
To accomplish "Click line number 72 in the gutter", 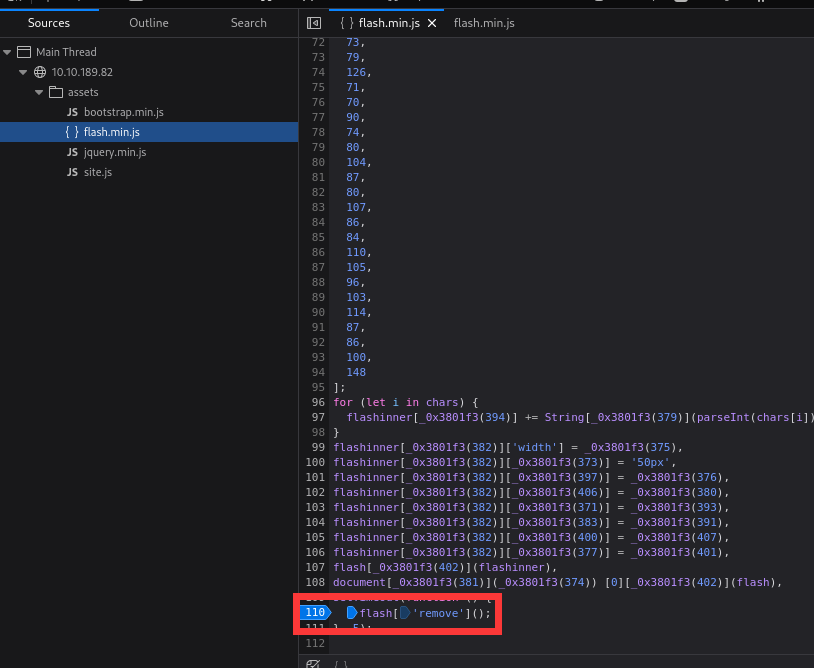I will coord(318,42).
